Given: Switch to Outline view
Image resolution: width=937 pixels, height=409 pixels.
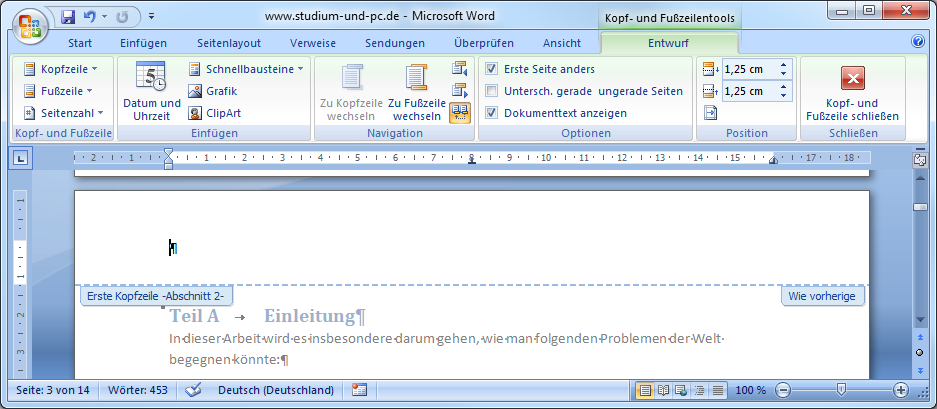Looking at the screenshot, I should 700,390.
